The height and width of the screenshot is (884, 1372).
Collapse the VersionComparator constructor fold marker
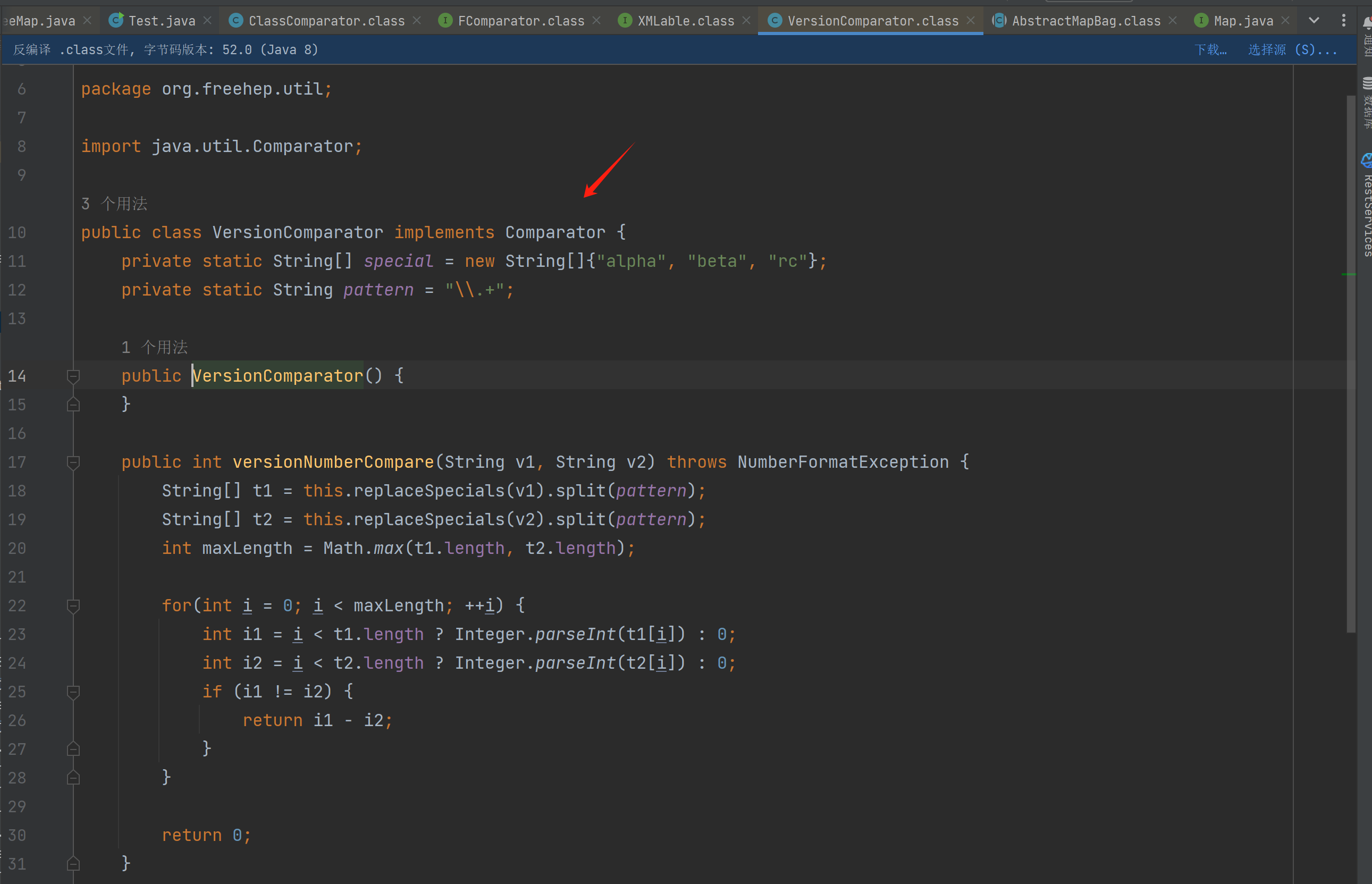tap(73, 376)
